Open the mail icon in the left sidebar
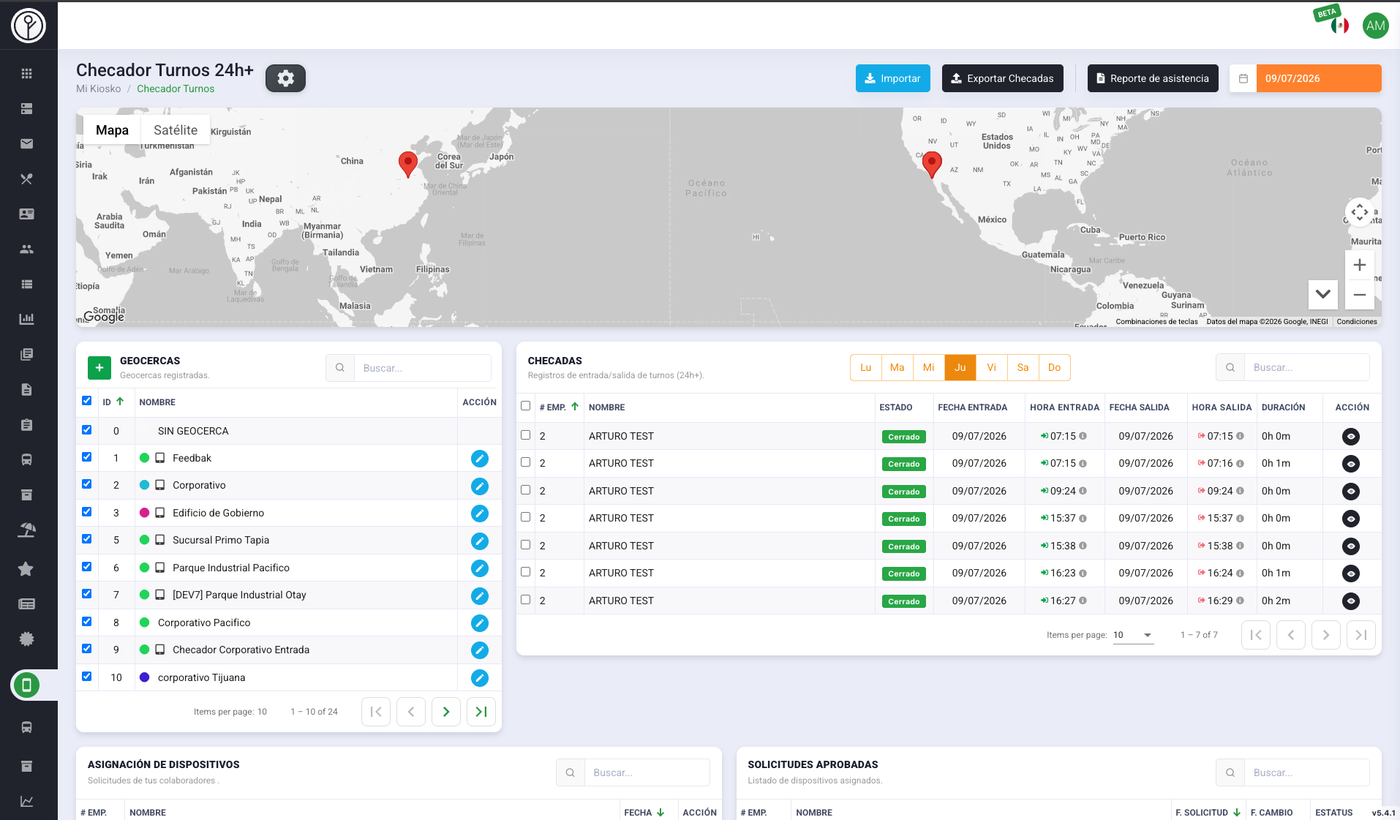The image size is (1400, 820). [x=27, y=143]
